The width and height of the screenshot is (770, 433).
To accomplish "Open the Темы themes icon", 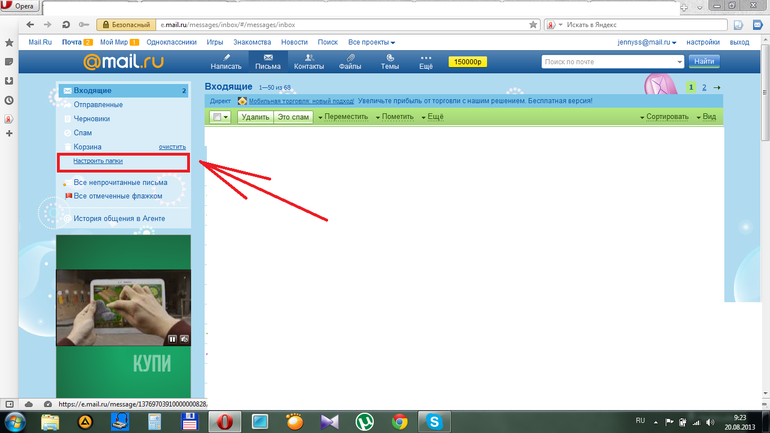I will click(x=390, y=58).
